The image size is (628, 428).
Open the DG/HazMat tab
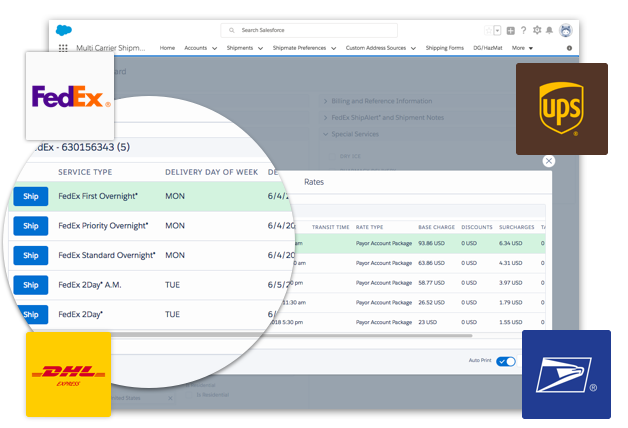[487, 48]
